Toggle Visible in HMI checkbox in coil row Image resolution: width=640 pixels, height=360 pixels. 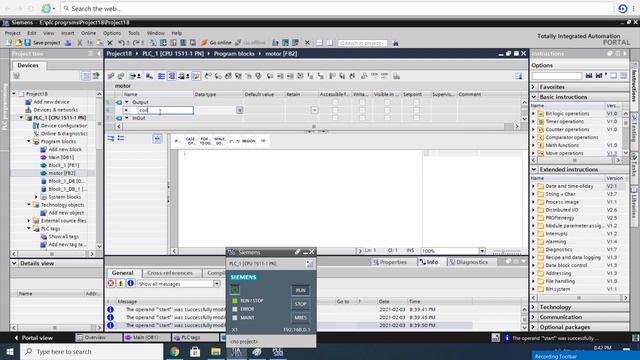point(387,110)
